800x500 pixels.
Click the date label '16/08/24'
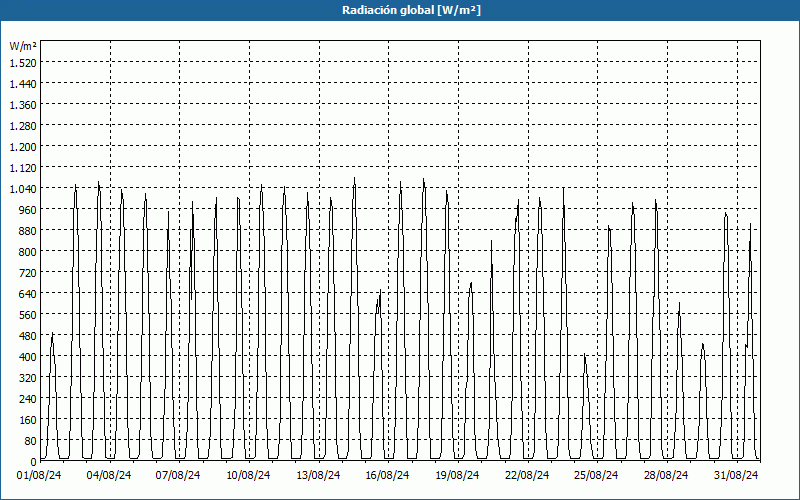point(387,476)
